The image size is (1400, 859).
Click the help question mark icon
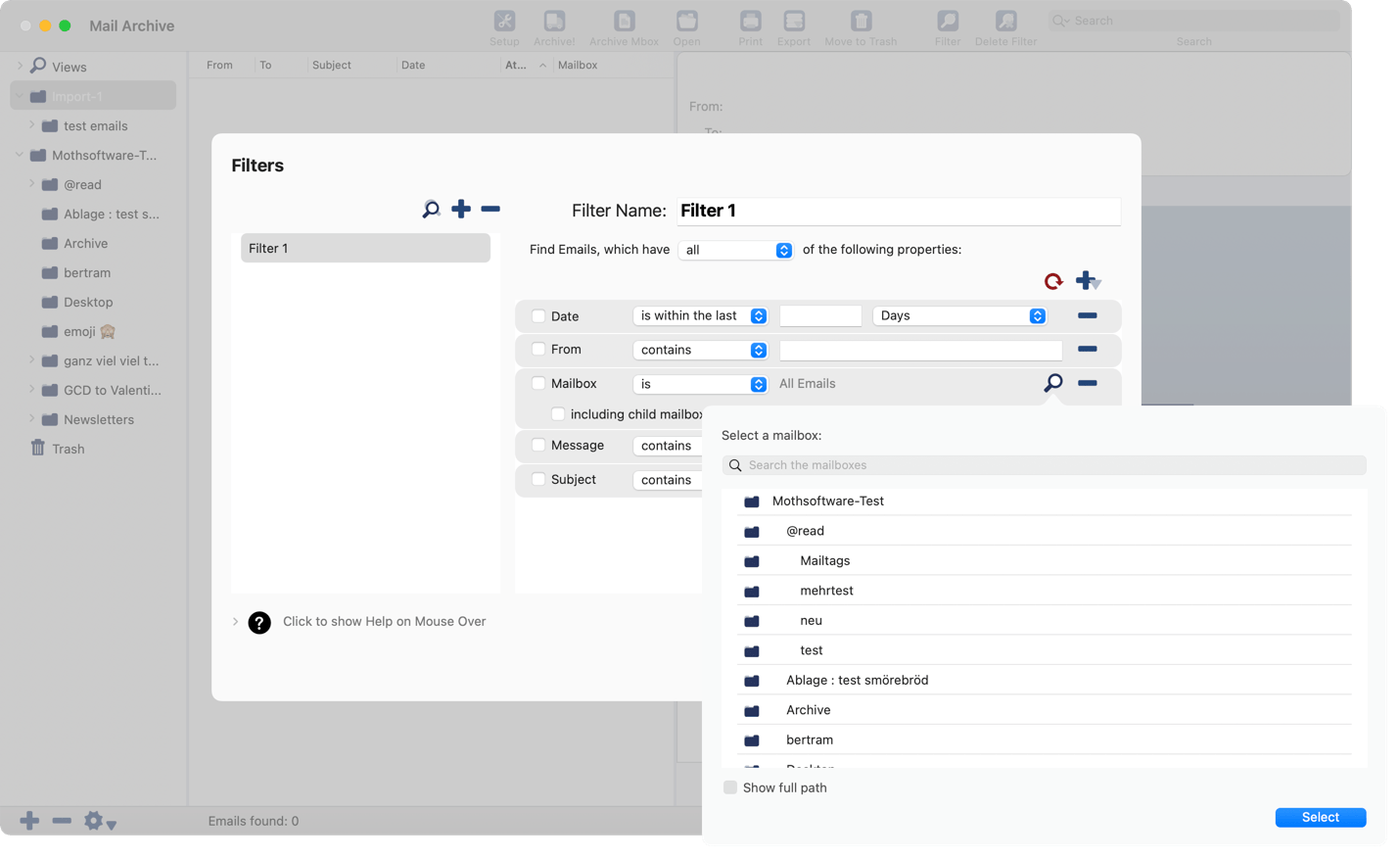click(259, 622)
